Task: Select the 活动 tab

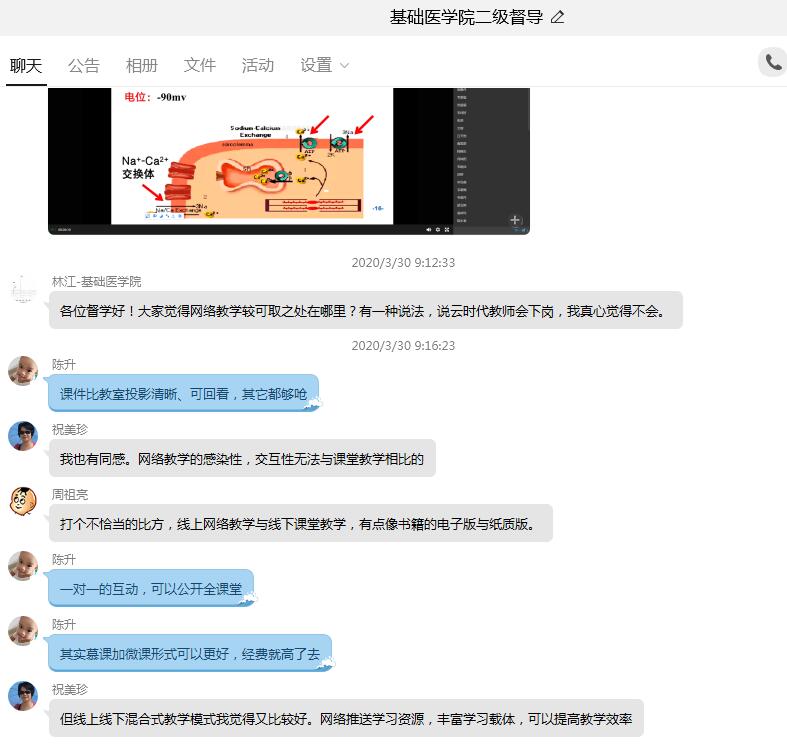Action: click(258, 65)
